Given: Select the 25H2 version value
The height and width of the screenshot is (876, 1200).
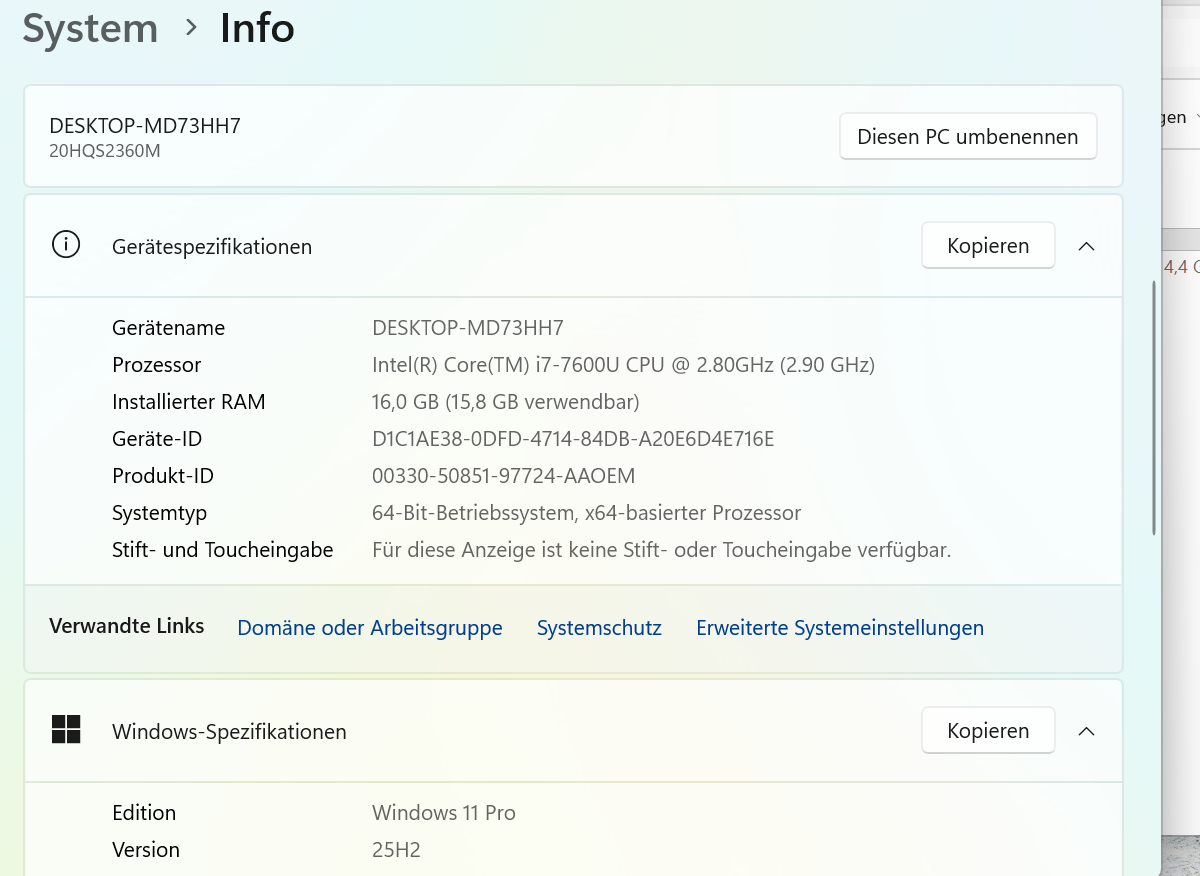Looking at the screenshot, I should point(396,850).
